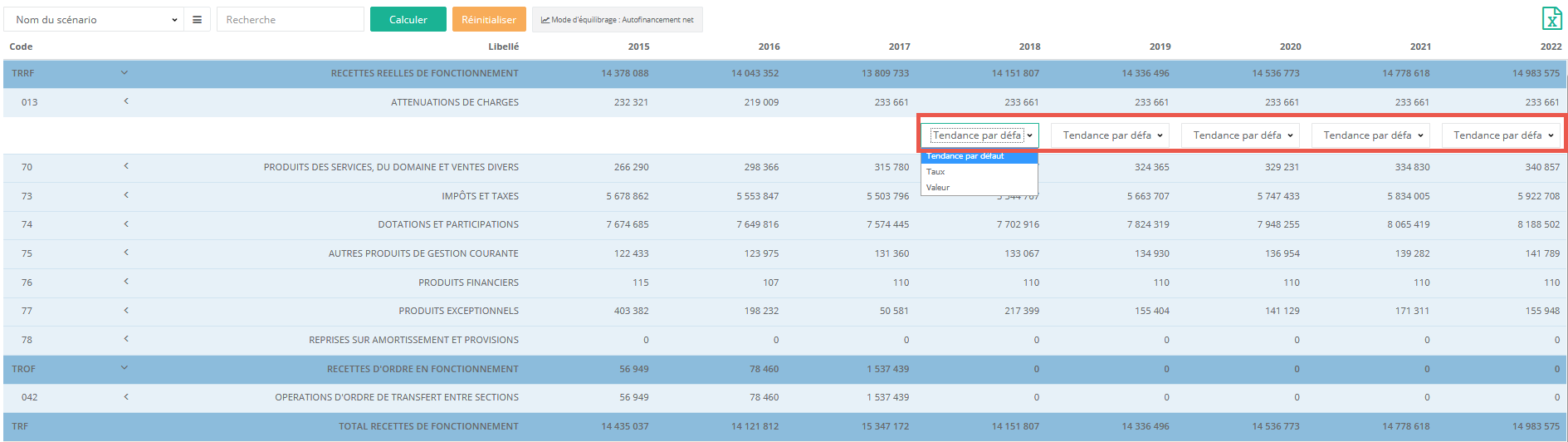Collapse the TROF section chevron
The height and width of the screenshot is (442, 1568).
click(x=125, y=368)
